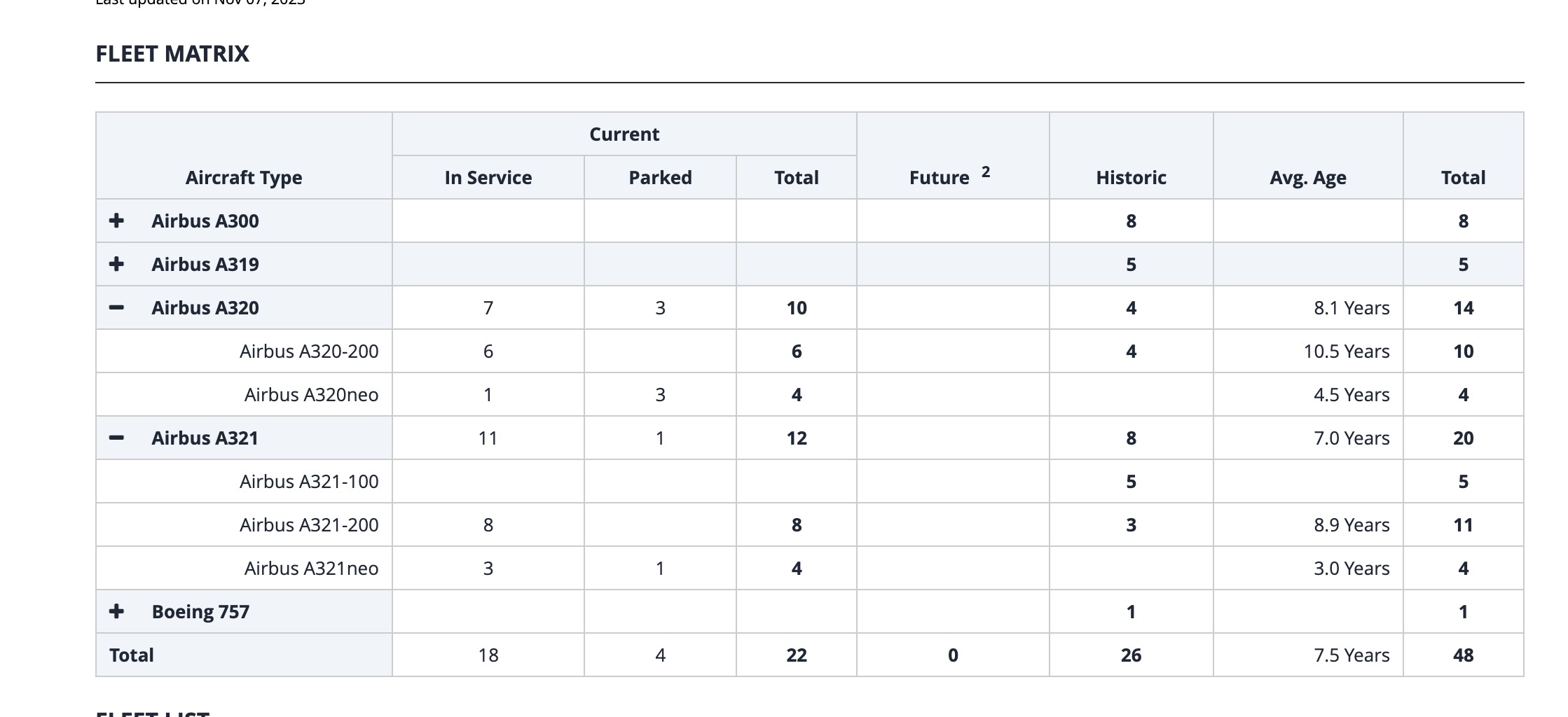Click the Airbus A321 current total 12

click(797, 438)
